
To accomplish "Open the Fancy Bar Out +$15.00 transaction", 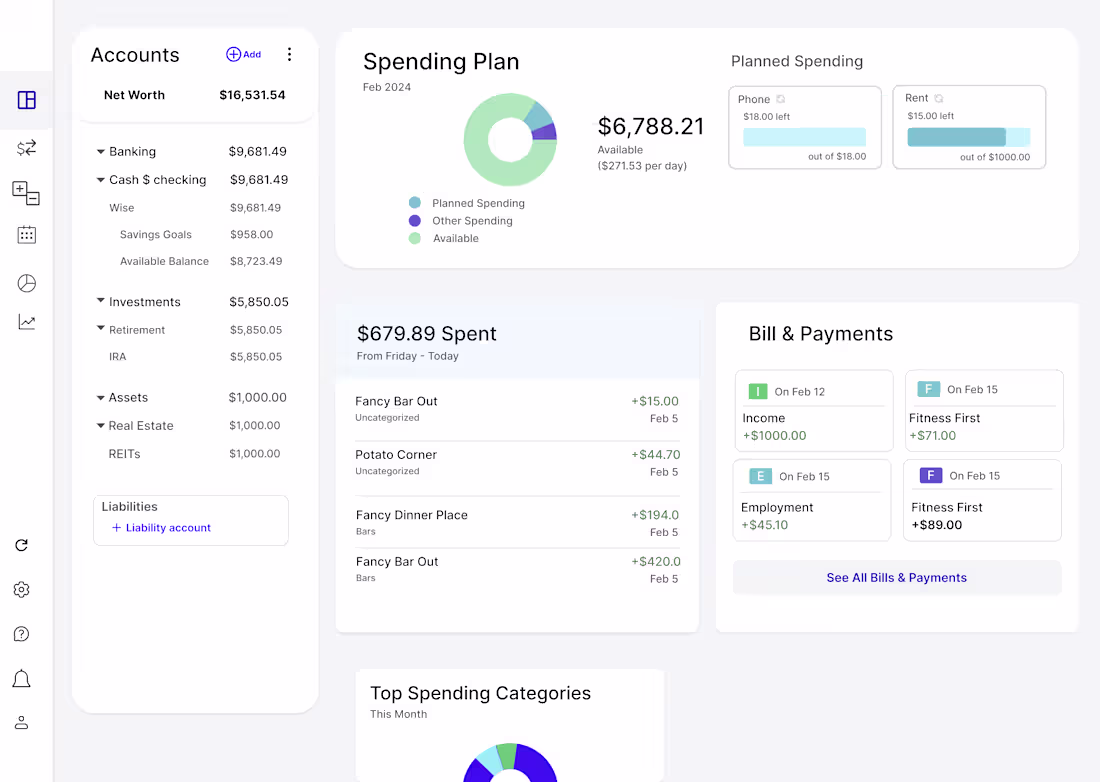I will (517, 409).
